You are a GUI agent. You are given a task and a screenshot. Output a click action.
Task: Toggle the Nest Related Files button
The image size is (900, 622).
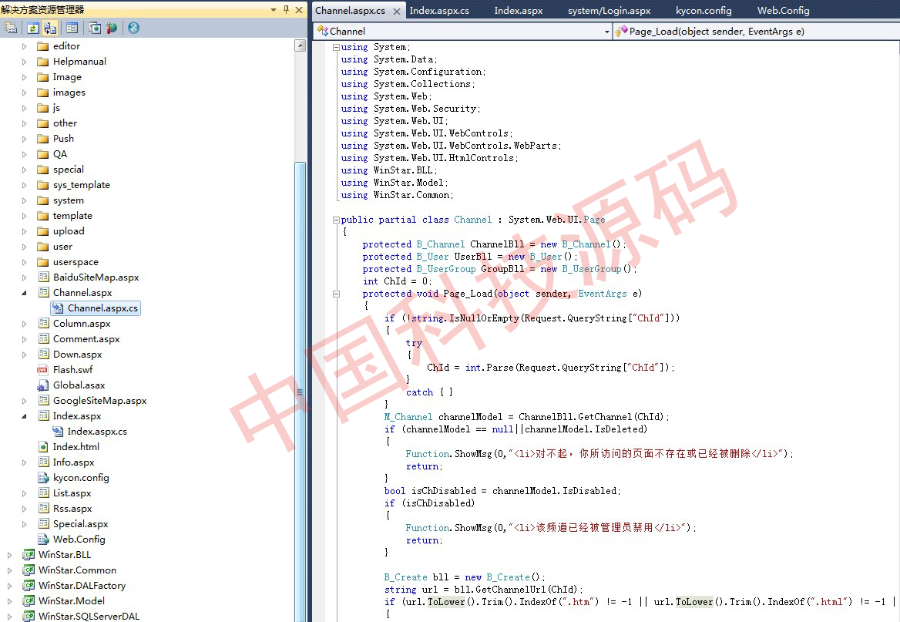(50, 28)
